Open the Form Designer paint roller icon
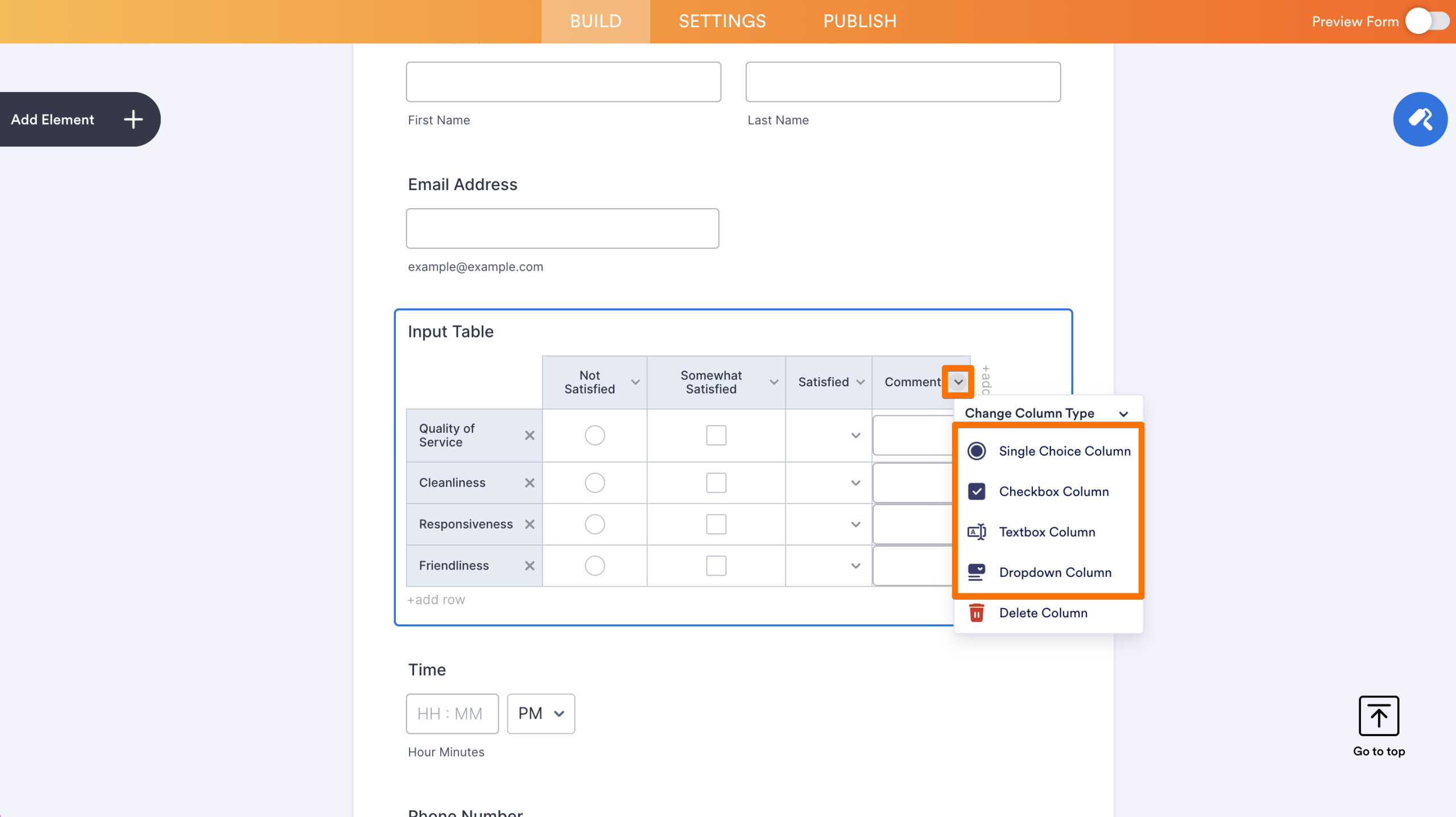Screen dimensions: 1456x817 point(1420,119)
